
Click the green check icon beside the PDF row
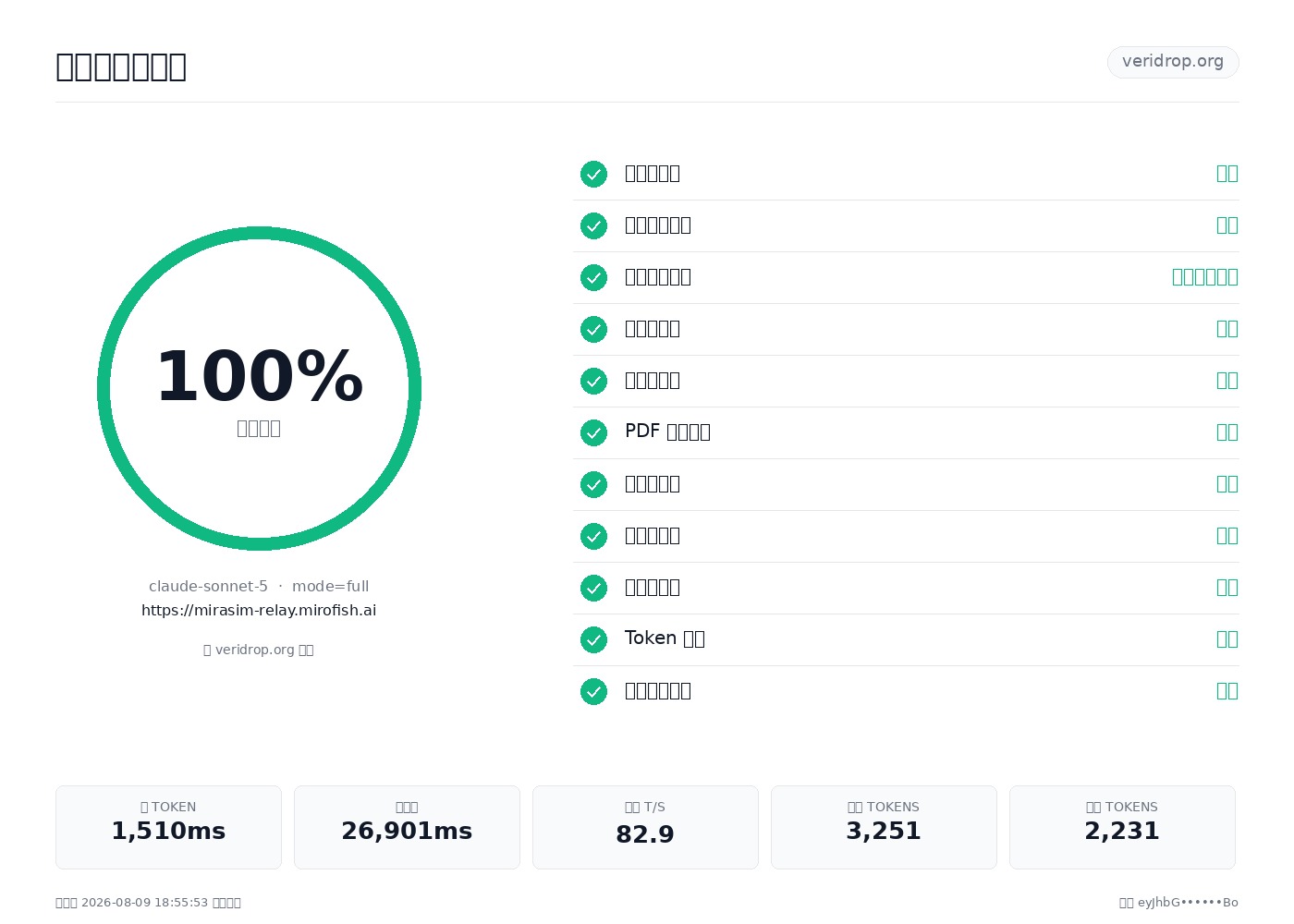tap(593, 432)
